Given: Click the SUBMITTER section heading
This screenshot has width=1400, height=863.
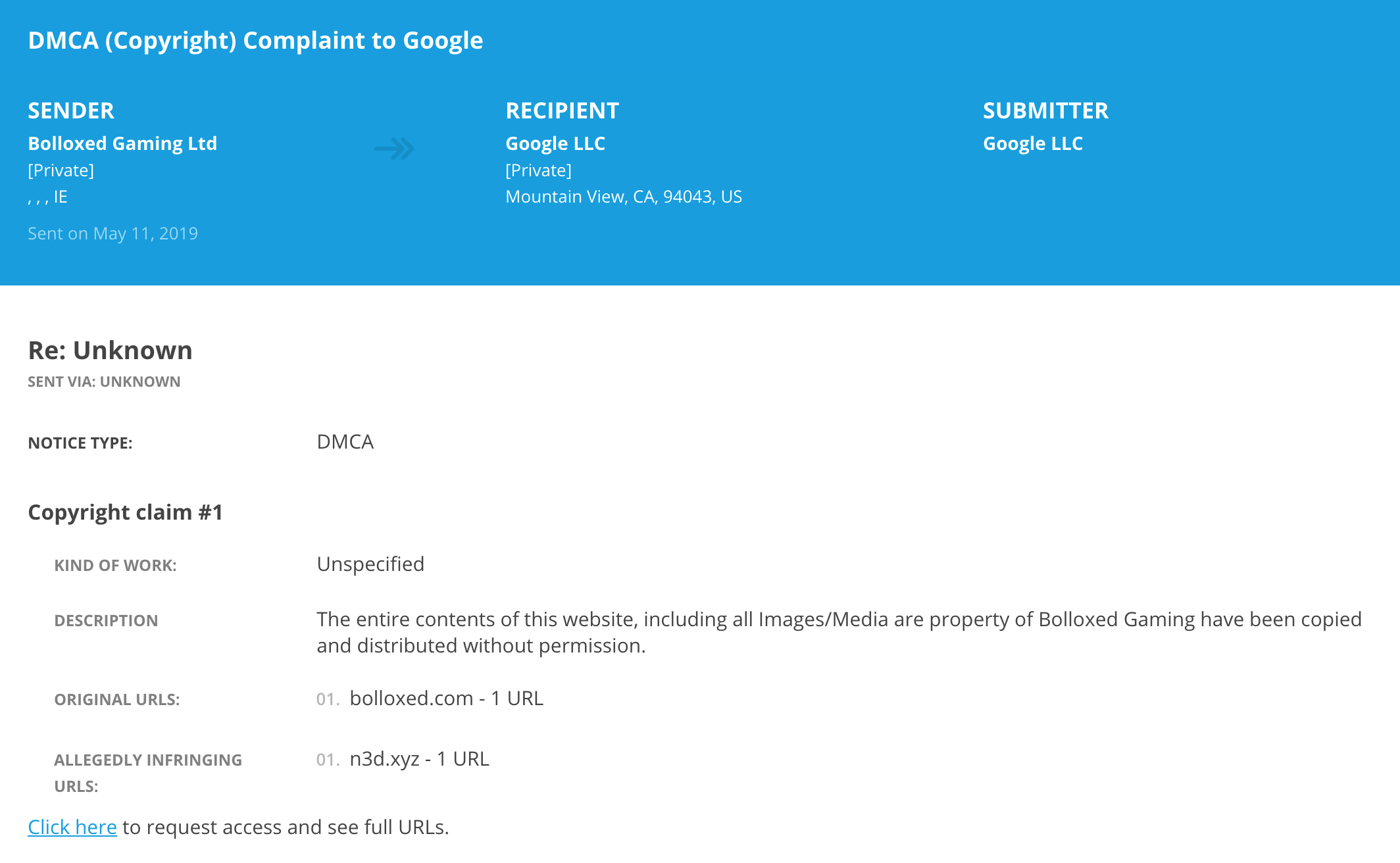Looking at the screenshot, I should (x=1045, y=111).
